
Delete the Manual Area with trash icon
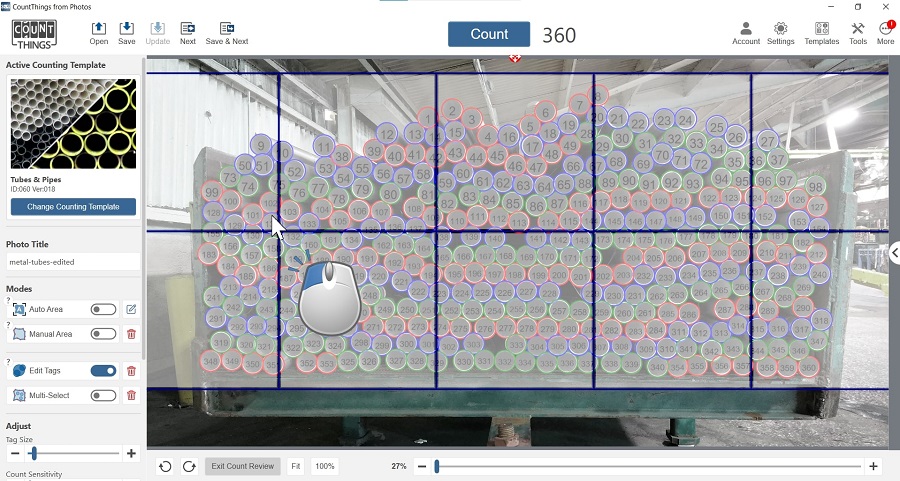click(131, 334)
